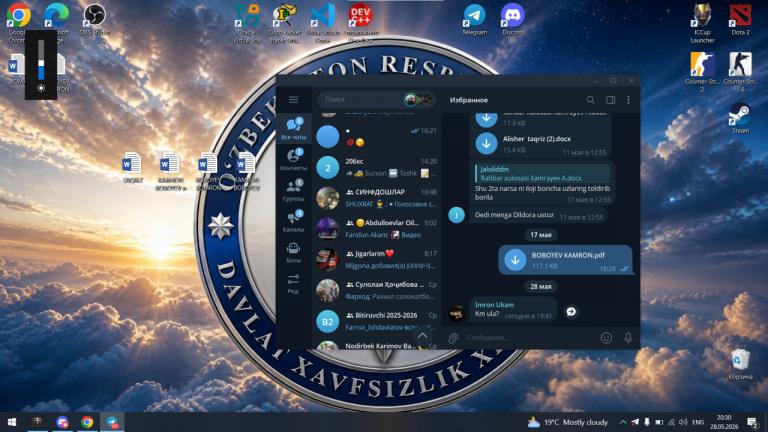Select the Oracle VirtualBox desktop icon
Screen dimensions: 768x432
pos(247,23)
